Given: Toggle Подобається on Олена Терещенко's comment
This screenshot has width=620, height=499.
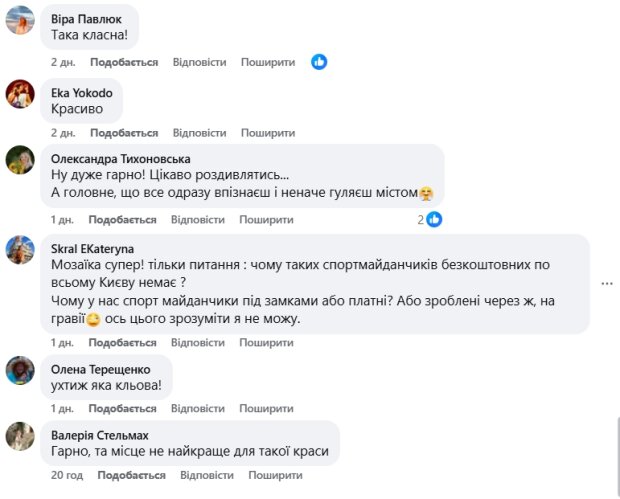Looking at the screenshot, I should click(x=124, y=409).
